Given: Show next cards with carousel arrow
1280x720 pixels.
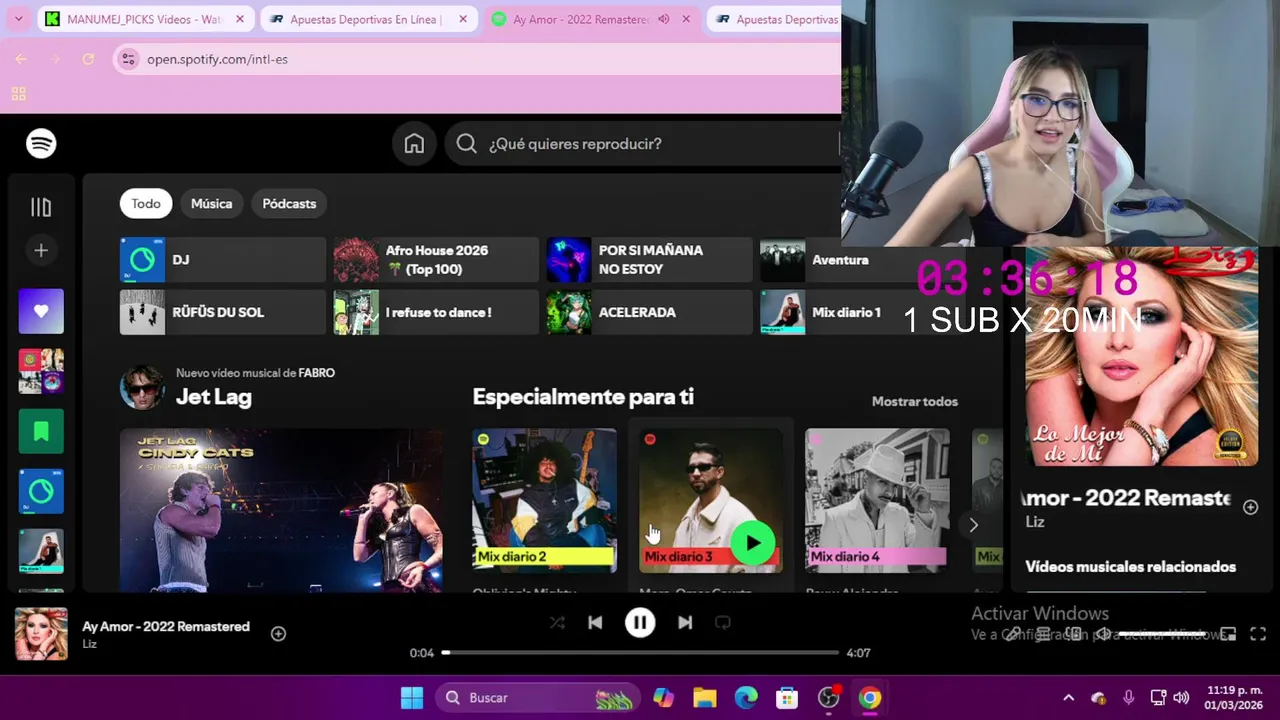Looking at the screenshot, I should 973,525.
